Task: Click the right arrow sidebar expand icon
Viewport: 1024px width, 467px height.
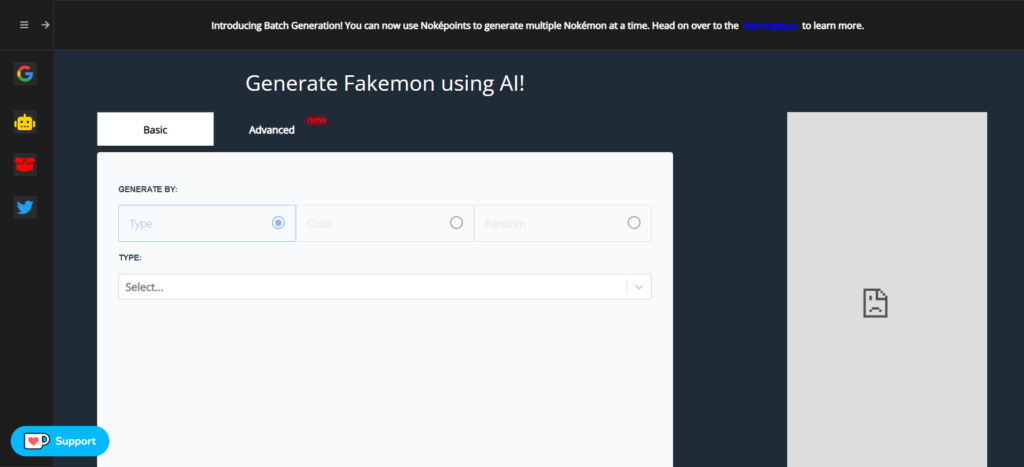Action: (45, 25)
